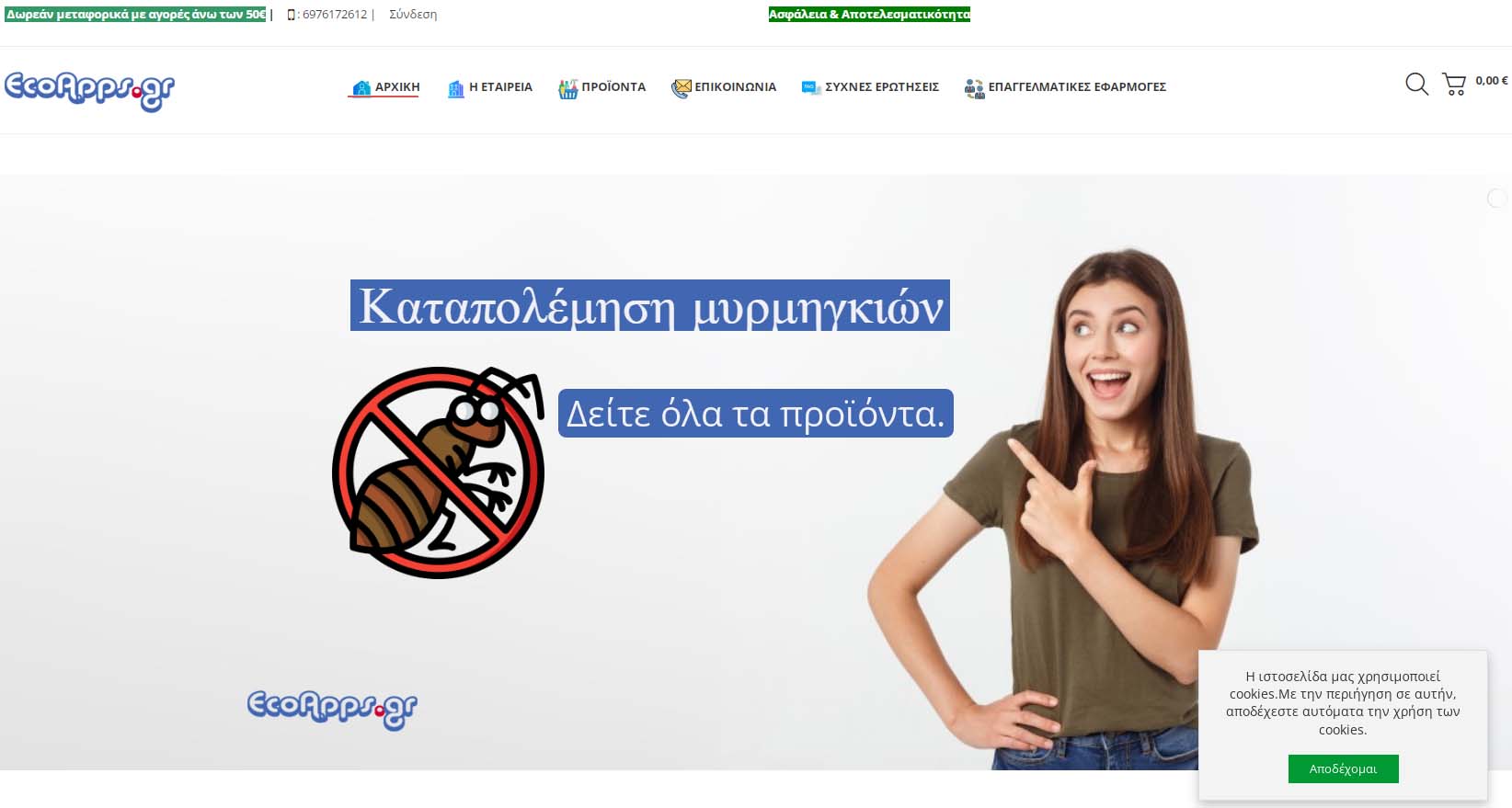Click the home icon beside ΑΡΧΙΚΗ
Viewport: 1512px width, 808px height.
(361, 88)
